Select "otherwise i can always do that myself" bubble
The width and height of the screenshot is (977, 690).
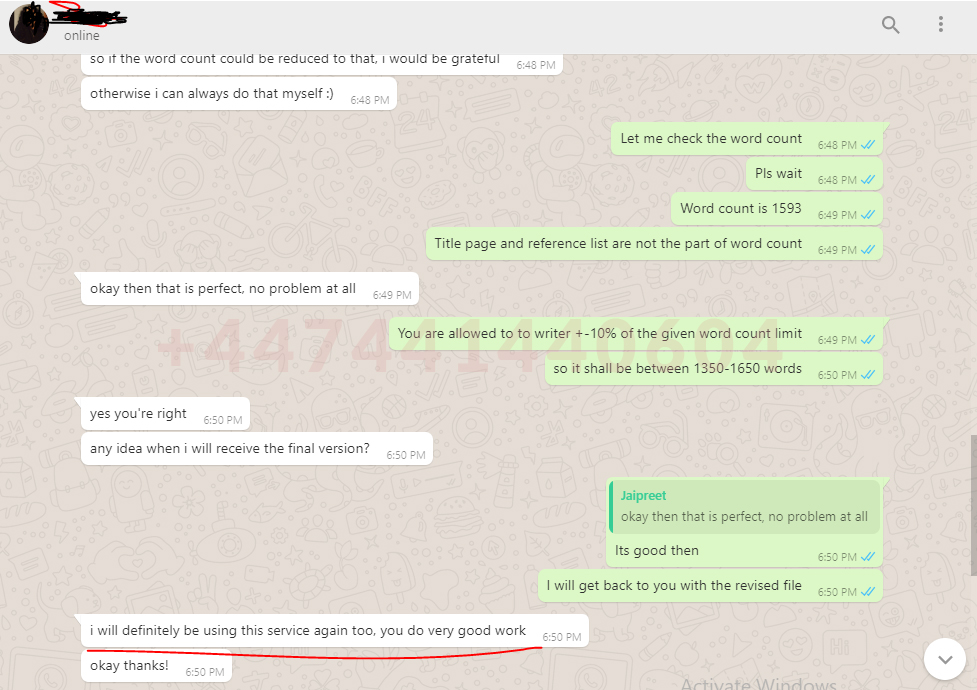pos(239,93)
